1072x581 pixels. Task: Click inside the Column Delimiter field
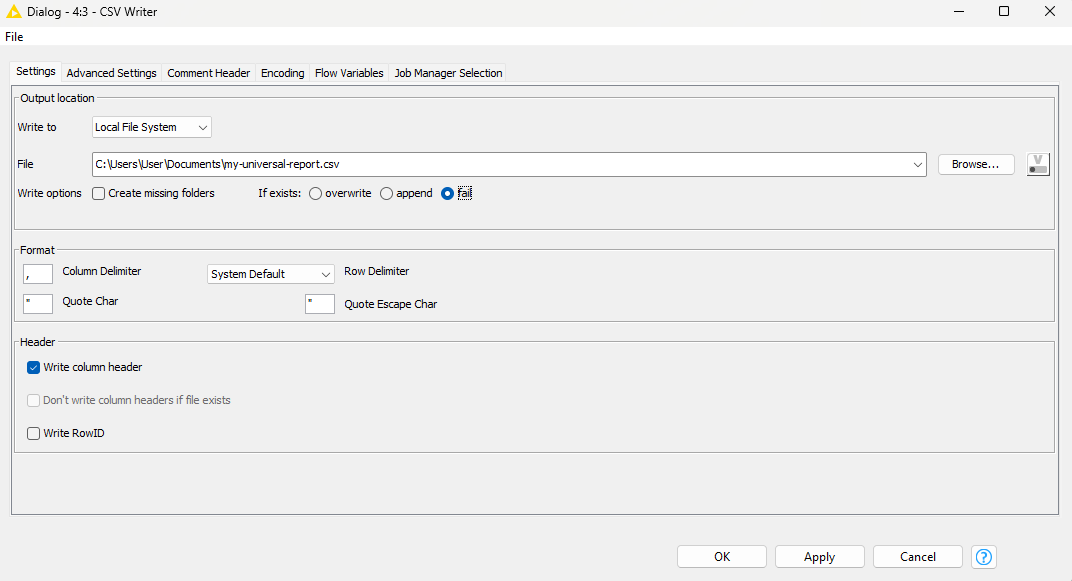(38, 274)
